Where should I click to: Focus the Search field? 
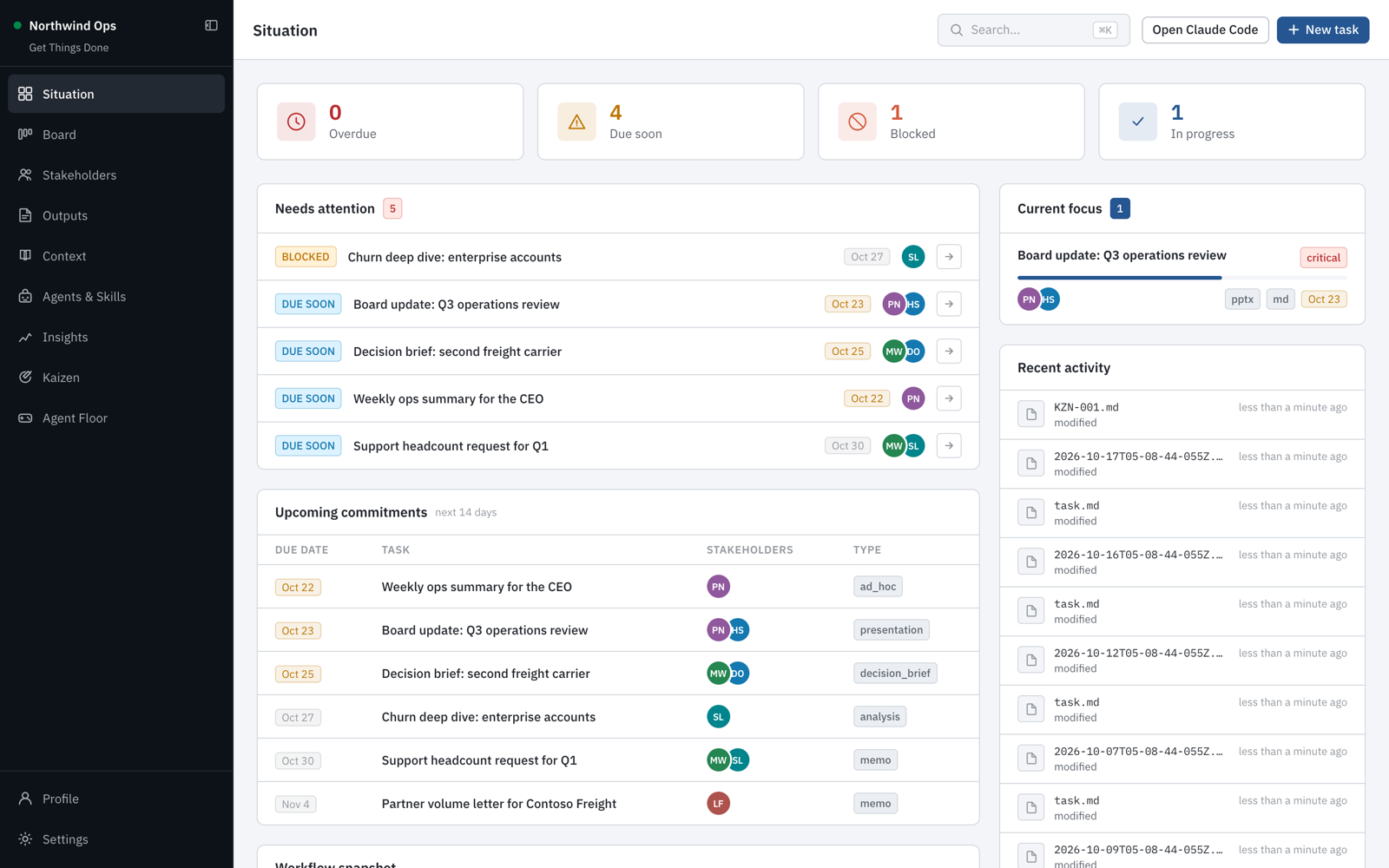(x=1033, y=30)
